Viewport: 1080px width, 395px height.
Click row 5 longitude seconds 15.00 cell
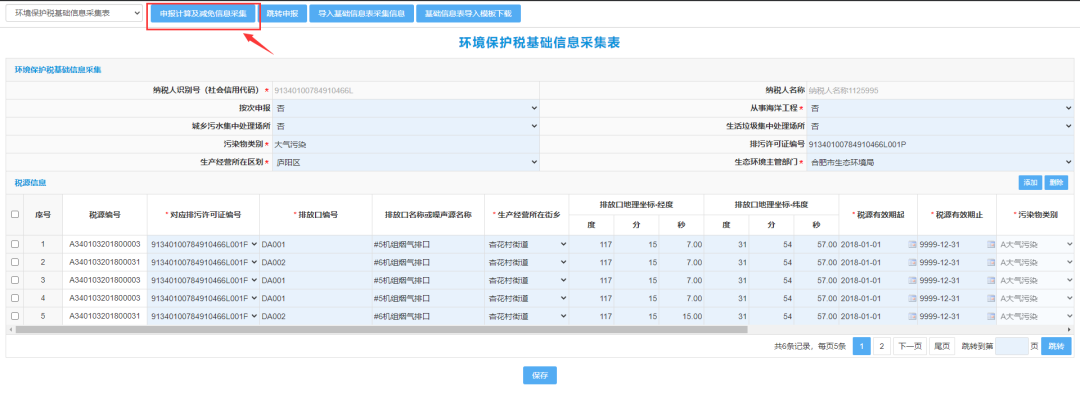coord(681,316)
